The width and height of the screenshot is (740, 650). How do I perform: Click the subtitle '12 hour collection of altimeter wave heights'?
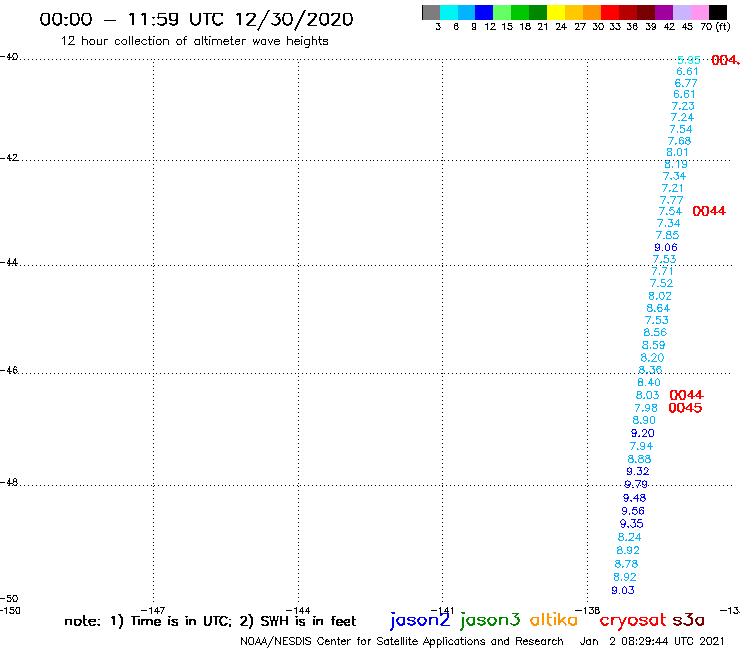194,41
